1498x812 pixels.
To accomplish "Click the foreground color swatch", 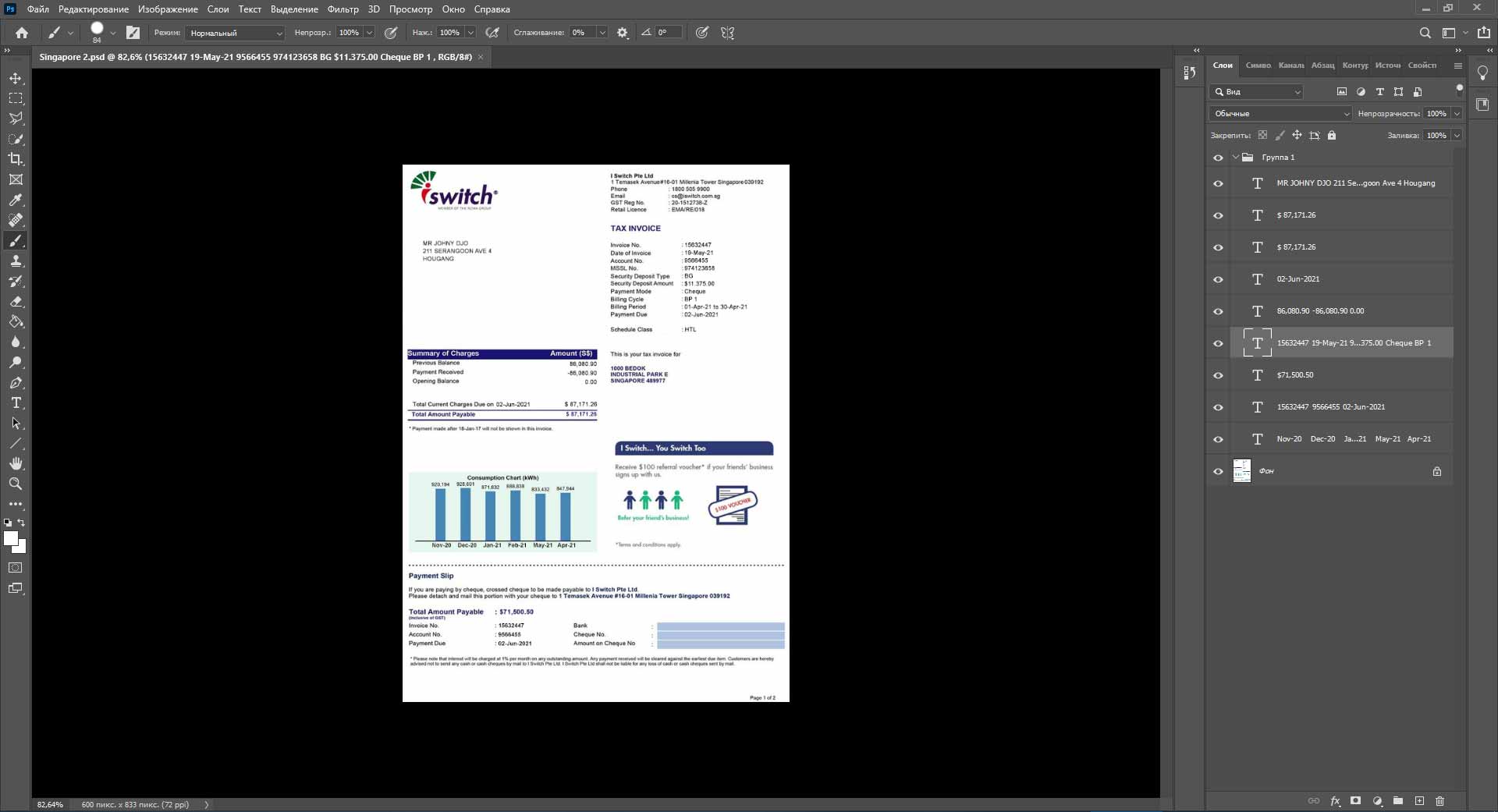I will pos(11,538).
